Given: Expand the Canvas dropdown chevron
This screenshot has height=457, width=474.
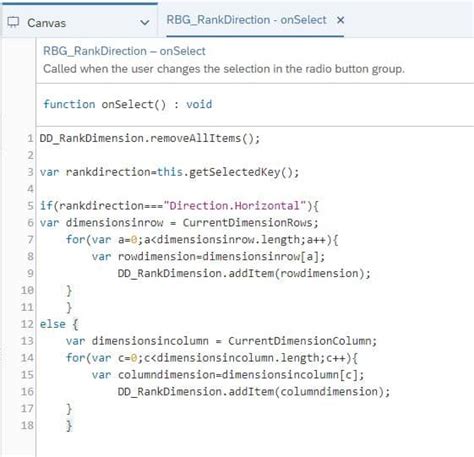Looking at the screenshot, I should point(145,23).
